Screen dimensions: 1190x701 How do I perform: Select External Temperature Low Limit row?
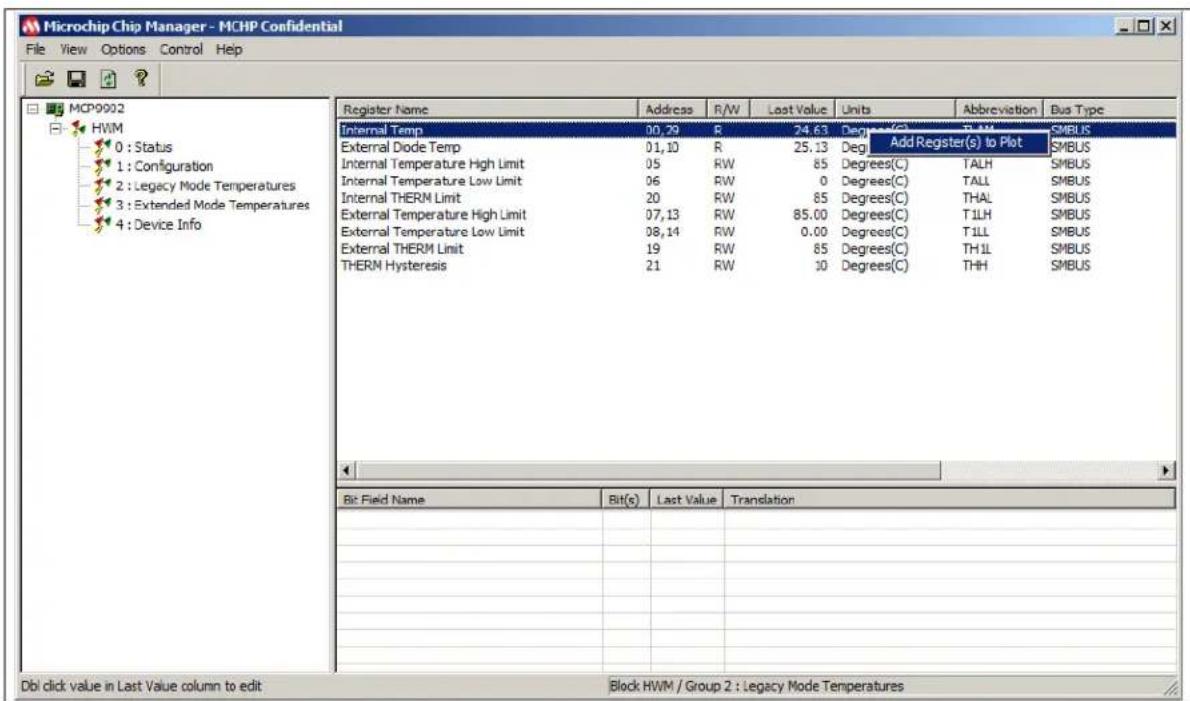pos(757,231)
